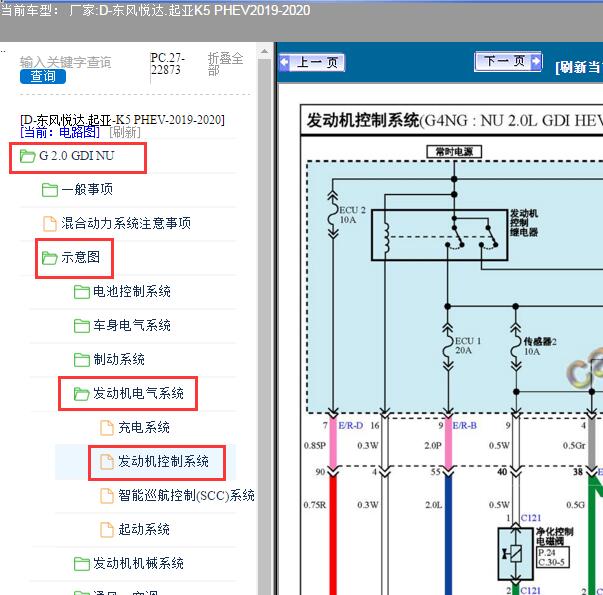Open the 混合动力系统注意事项 document
The image size is (603, 595).
click(126, 223)
